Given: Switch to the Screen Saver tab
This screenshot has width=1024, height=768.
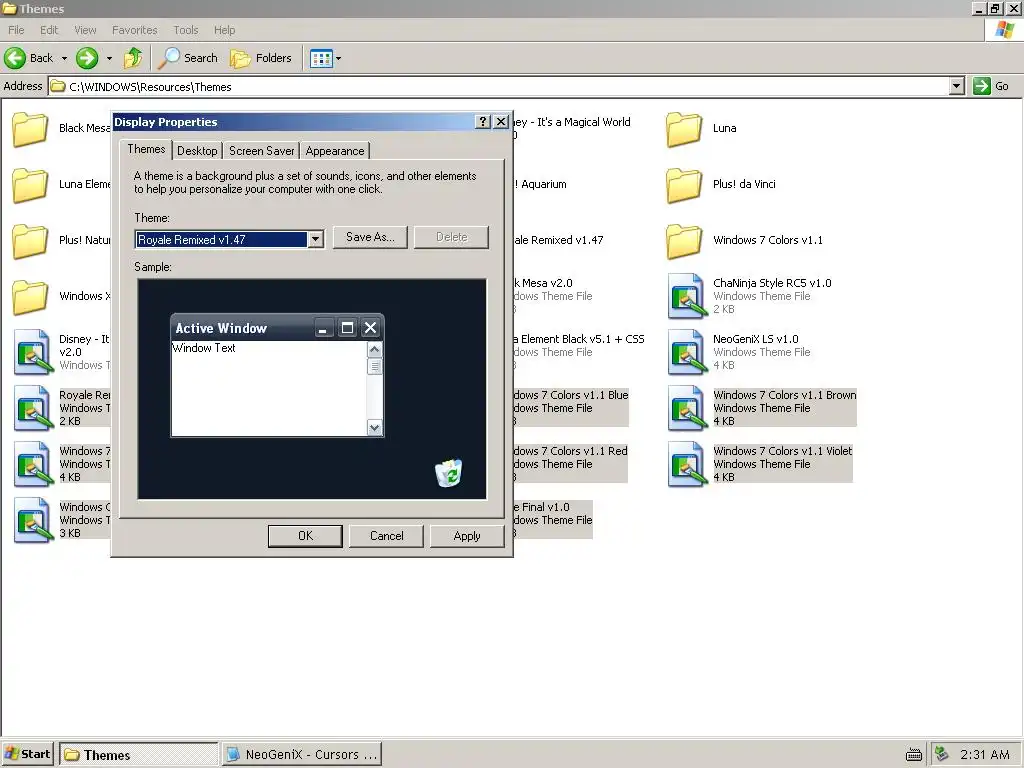Looking at the screenshot, I should 261,151.
